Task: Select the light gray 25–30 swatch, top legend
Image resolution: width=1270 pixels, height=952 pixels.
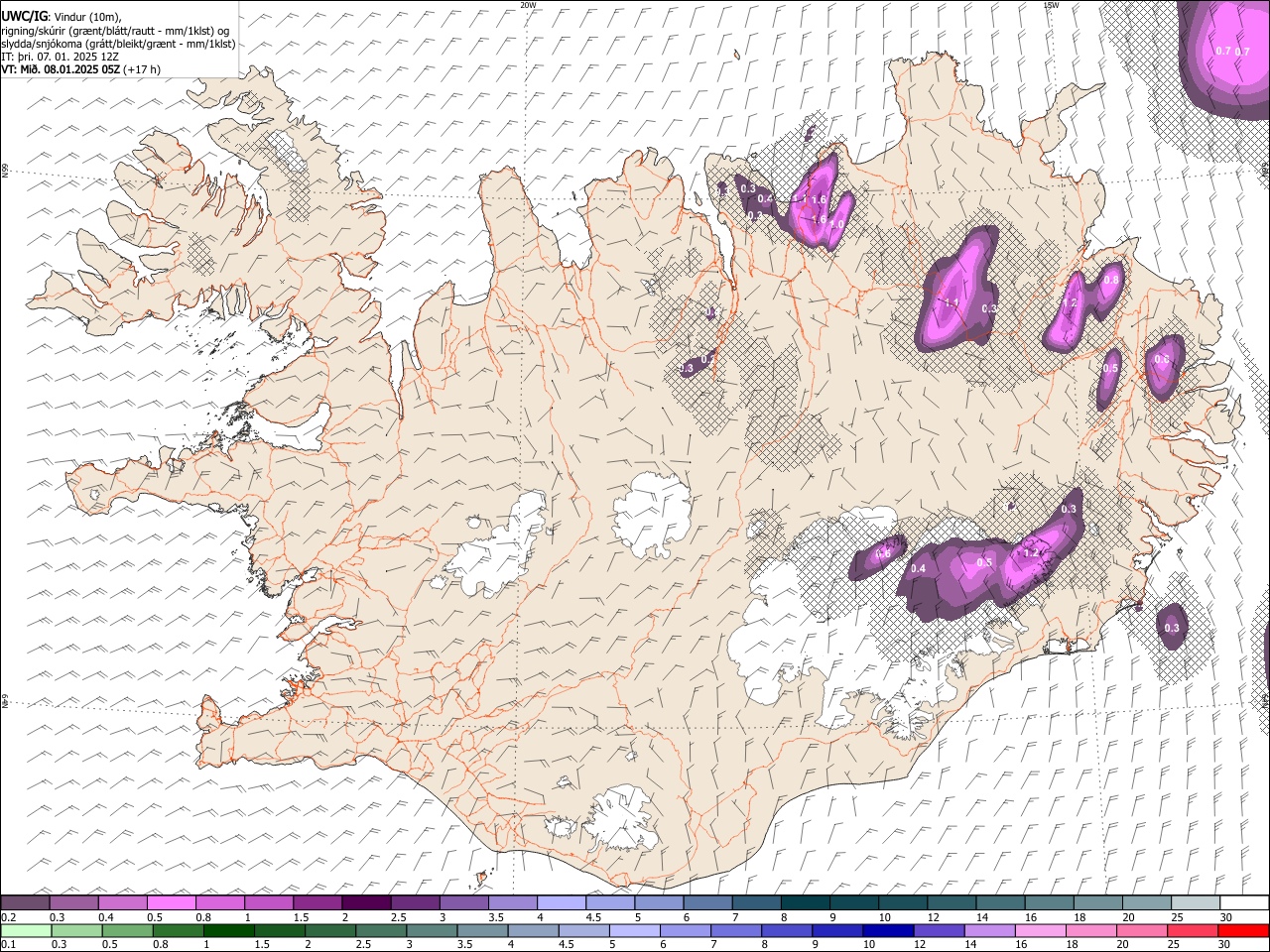Action: 1195,903
